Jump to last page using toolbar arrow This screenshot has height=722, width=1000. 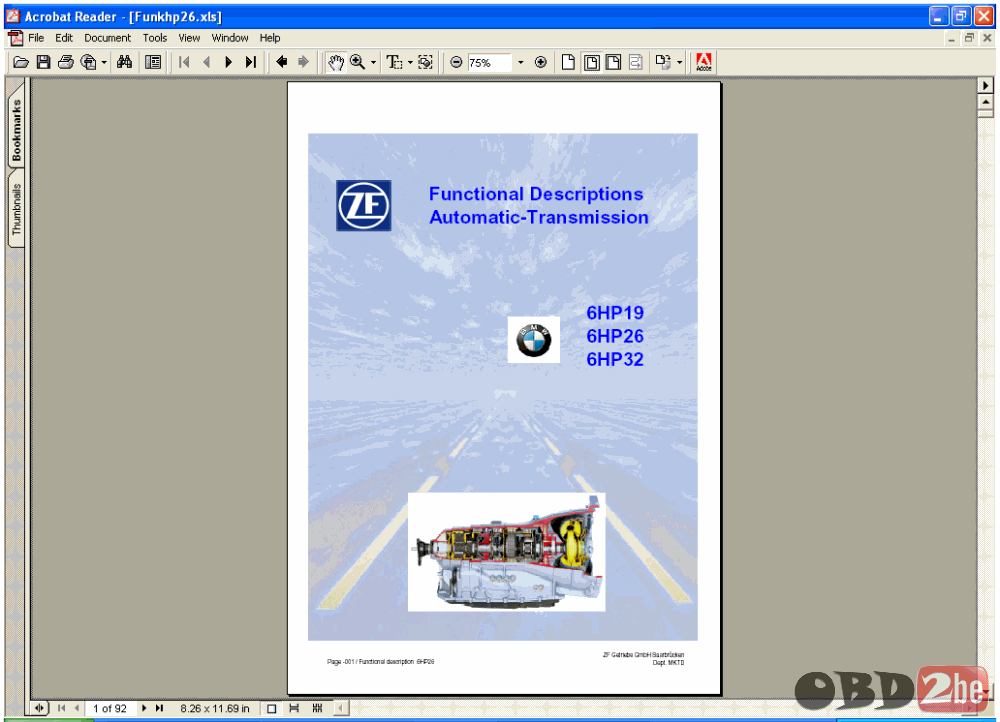[x=251, y=62]
